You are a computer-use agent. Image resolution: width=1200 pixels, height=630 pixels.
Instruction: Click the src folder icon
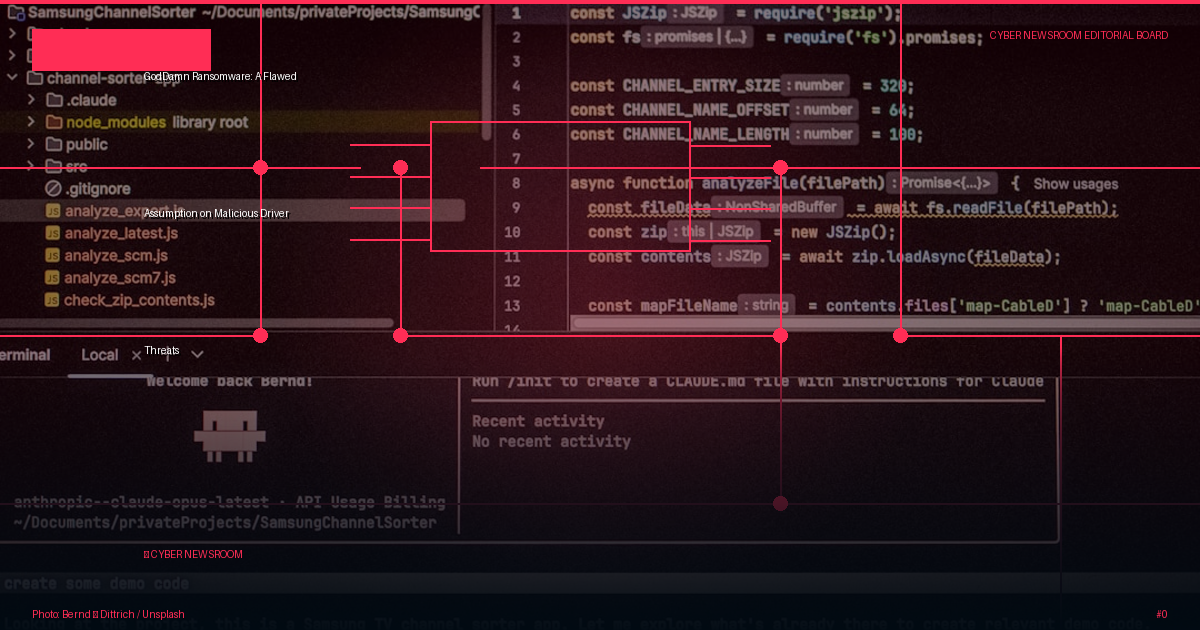click(55, 166)
